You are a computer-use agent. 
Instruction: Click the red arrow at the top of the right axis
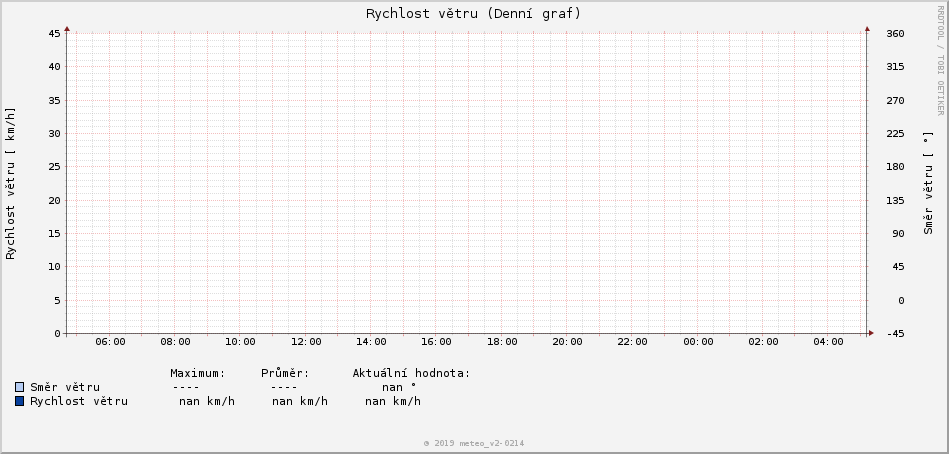(x=867, y=29)
